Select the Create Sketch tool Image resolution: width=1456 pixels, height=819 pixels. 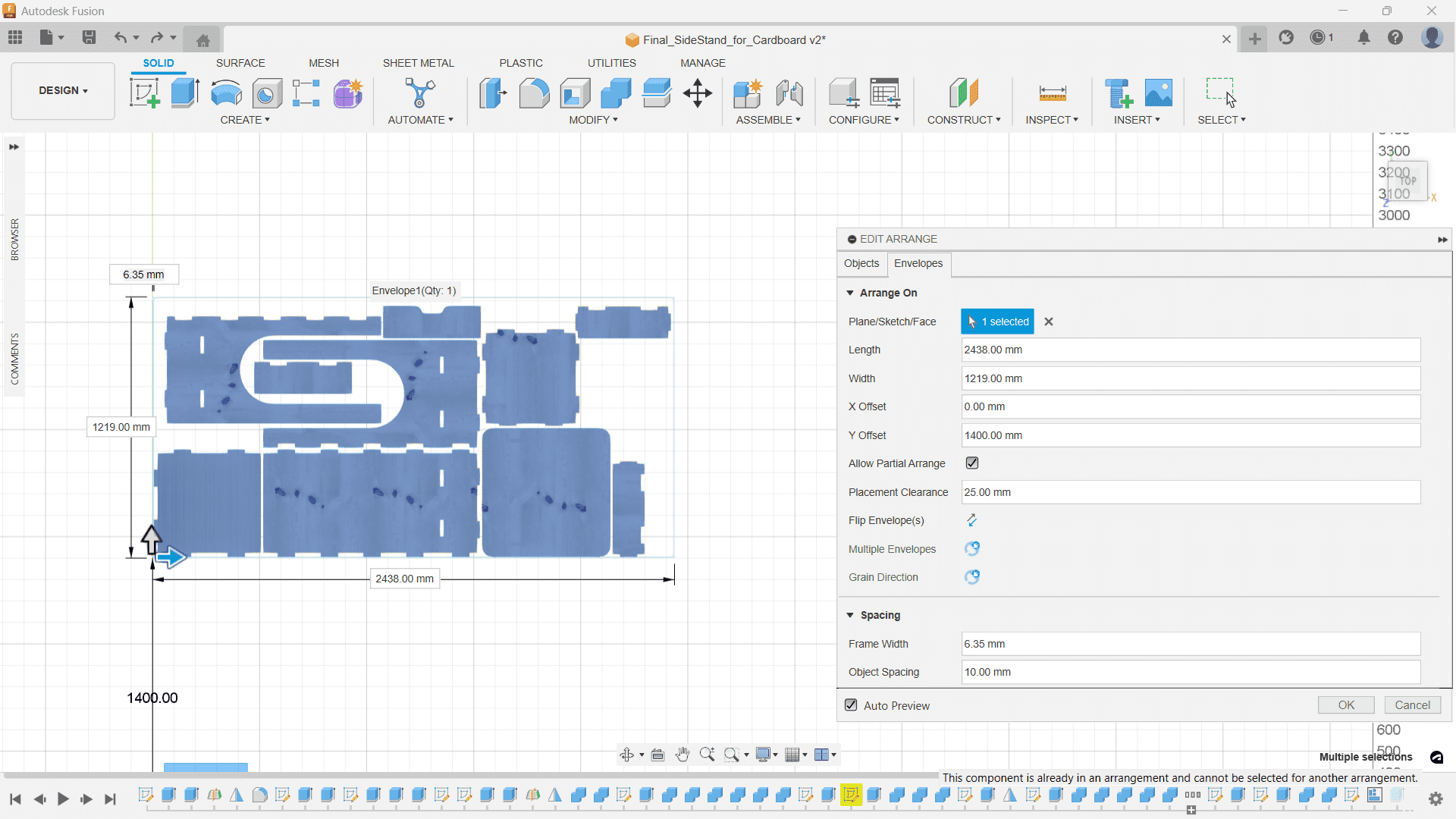pos(144,93)
